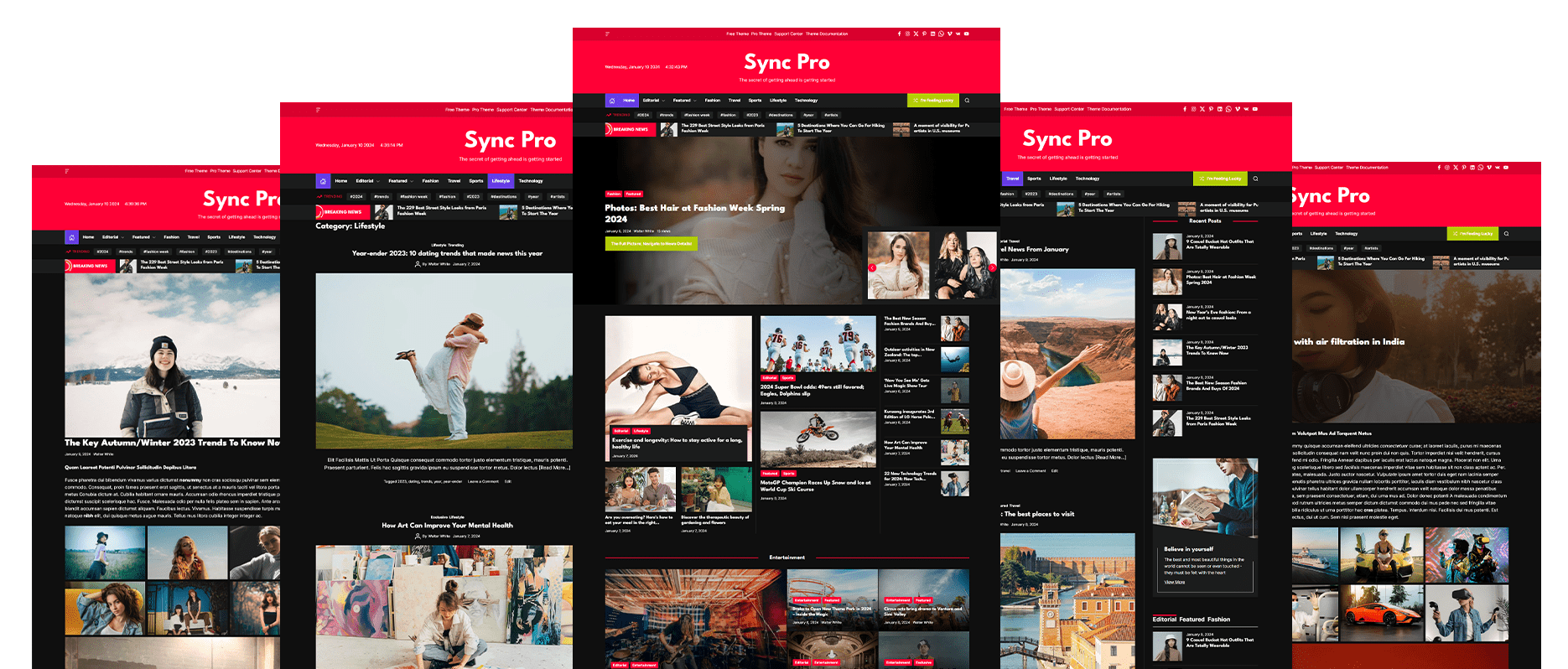
Task: Open The Key Autumn/Winter 2023 Trends headline
Action: coord(172,443)
